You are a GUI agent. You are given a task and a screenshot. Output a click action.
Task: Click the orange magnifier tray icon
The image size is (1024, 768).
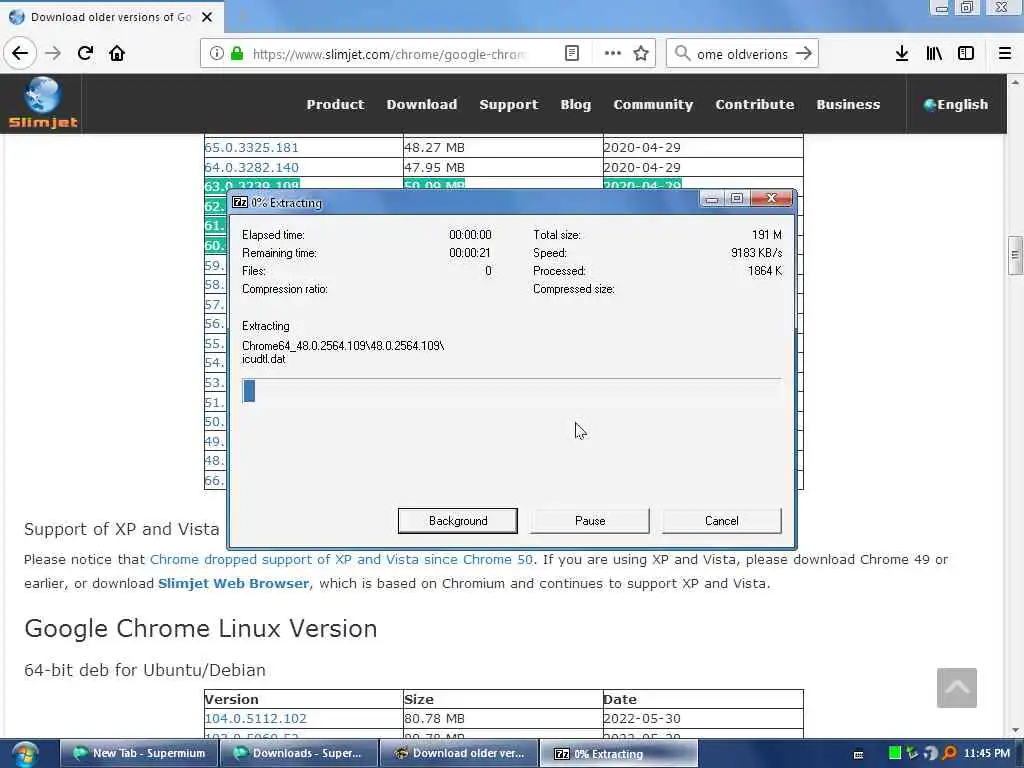[950, 753]
